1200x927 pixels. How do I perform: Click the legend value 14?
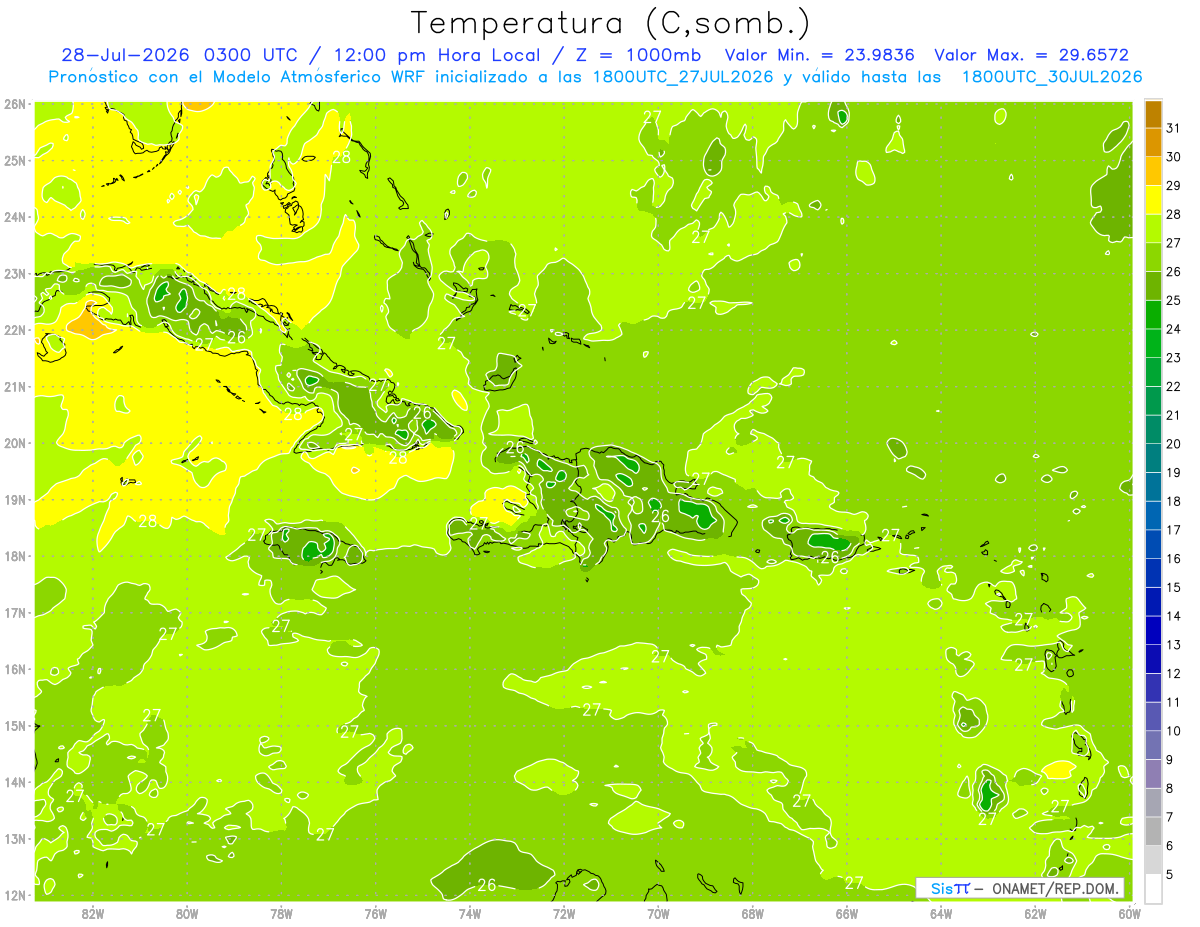1173,616
